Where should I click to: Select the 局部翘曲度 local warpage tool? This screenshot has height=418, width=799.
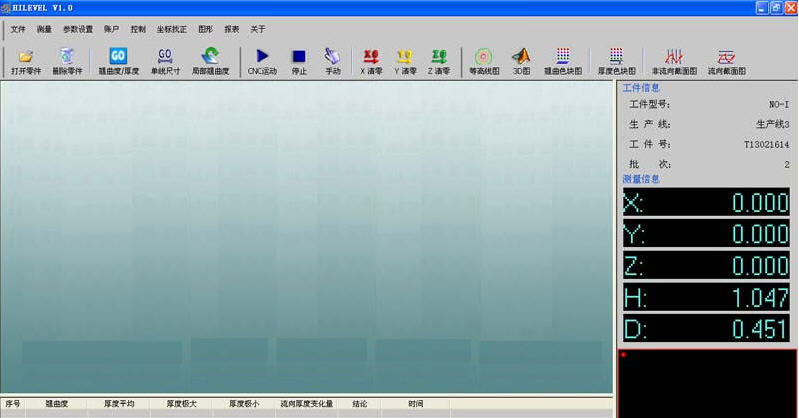point(210,62)
